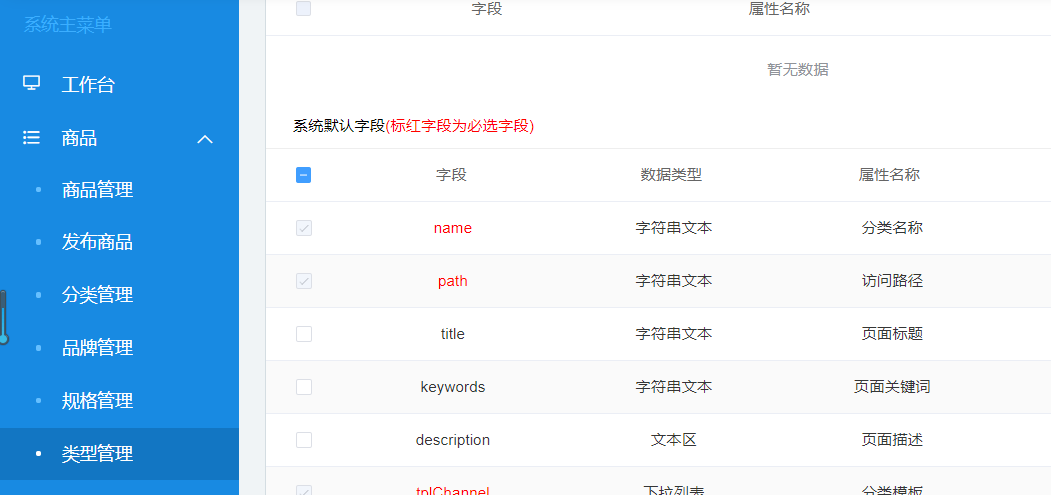Click the 系统主菜单 heading
This screenshot has height=495, width=1051.
(68, 25)
